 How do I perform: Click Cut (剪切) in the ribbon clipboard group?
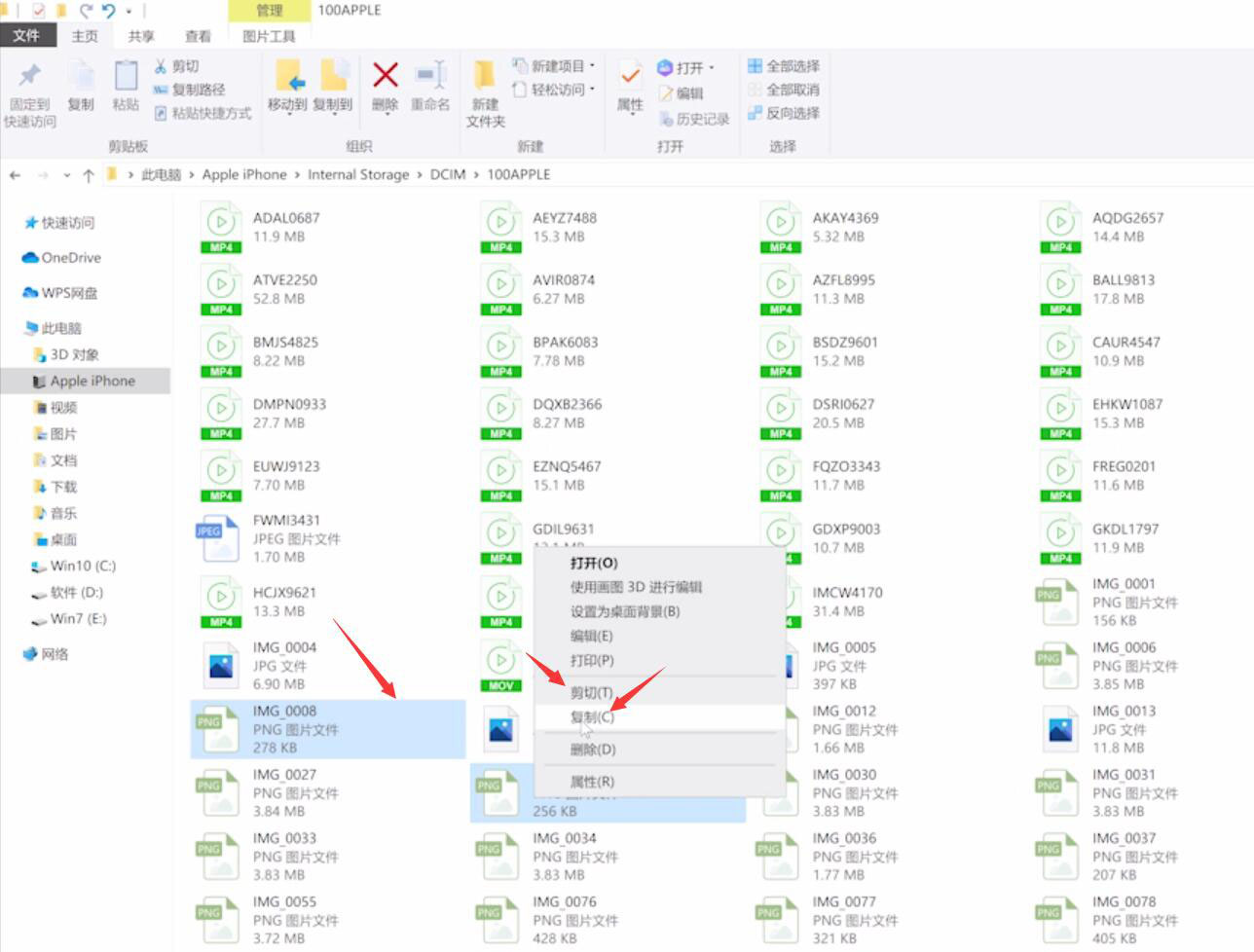point(176,66)
